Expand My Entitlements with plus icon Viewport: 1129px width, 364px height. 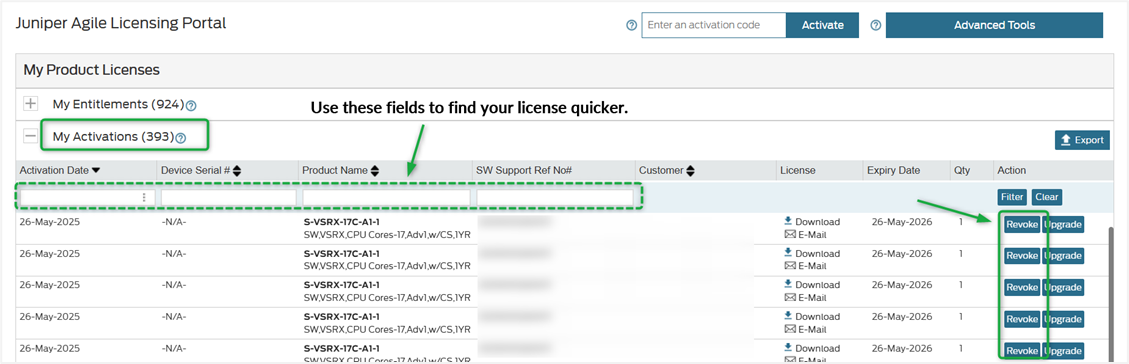(30, 104)
